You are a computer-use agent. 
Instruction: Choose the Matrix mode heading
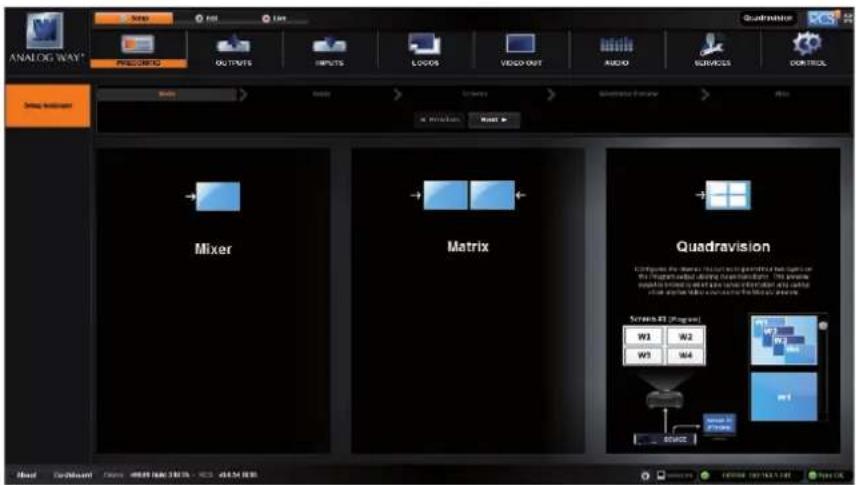[468, 247]
